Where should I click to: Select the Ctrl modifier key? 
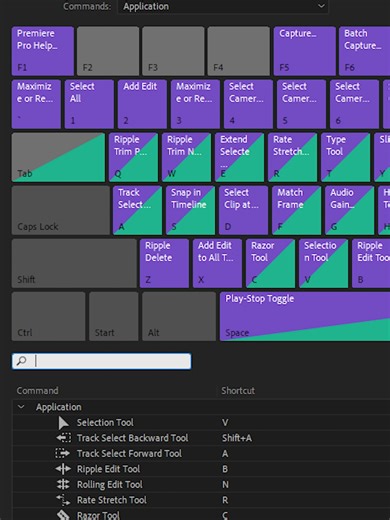click(x=48, y=316)
